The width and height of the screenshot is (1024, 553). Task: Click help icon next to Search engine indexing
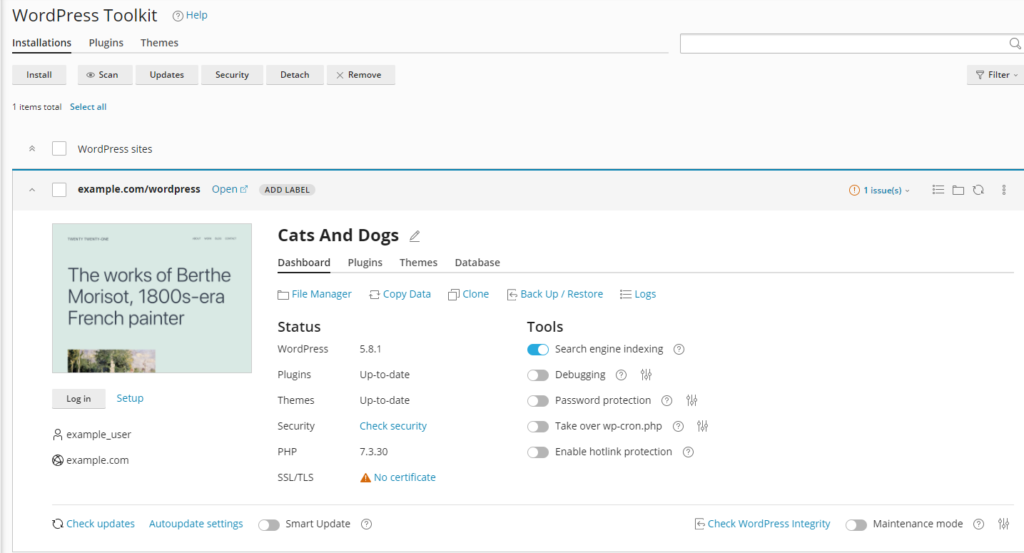679,349
